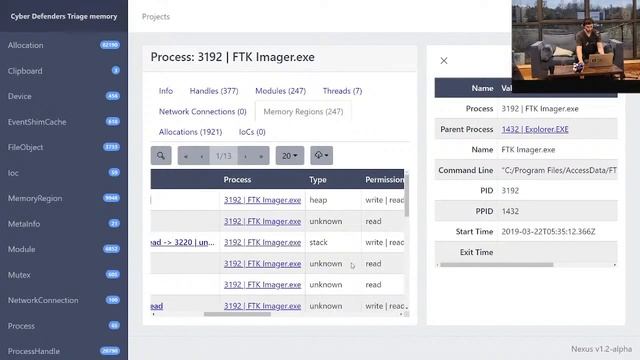Image resolution: width=640 pixels, height=360 pixels.
Task: Click the details panel horizontal scrollbar
Action: click(x=497, y=265)
